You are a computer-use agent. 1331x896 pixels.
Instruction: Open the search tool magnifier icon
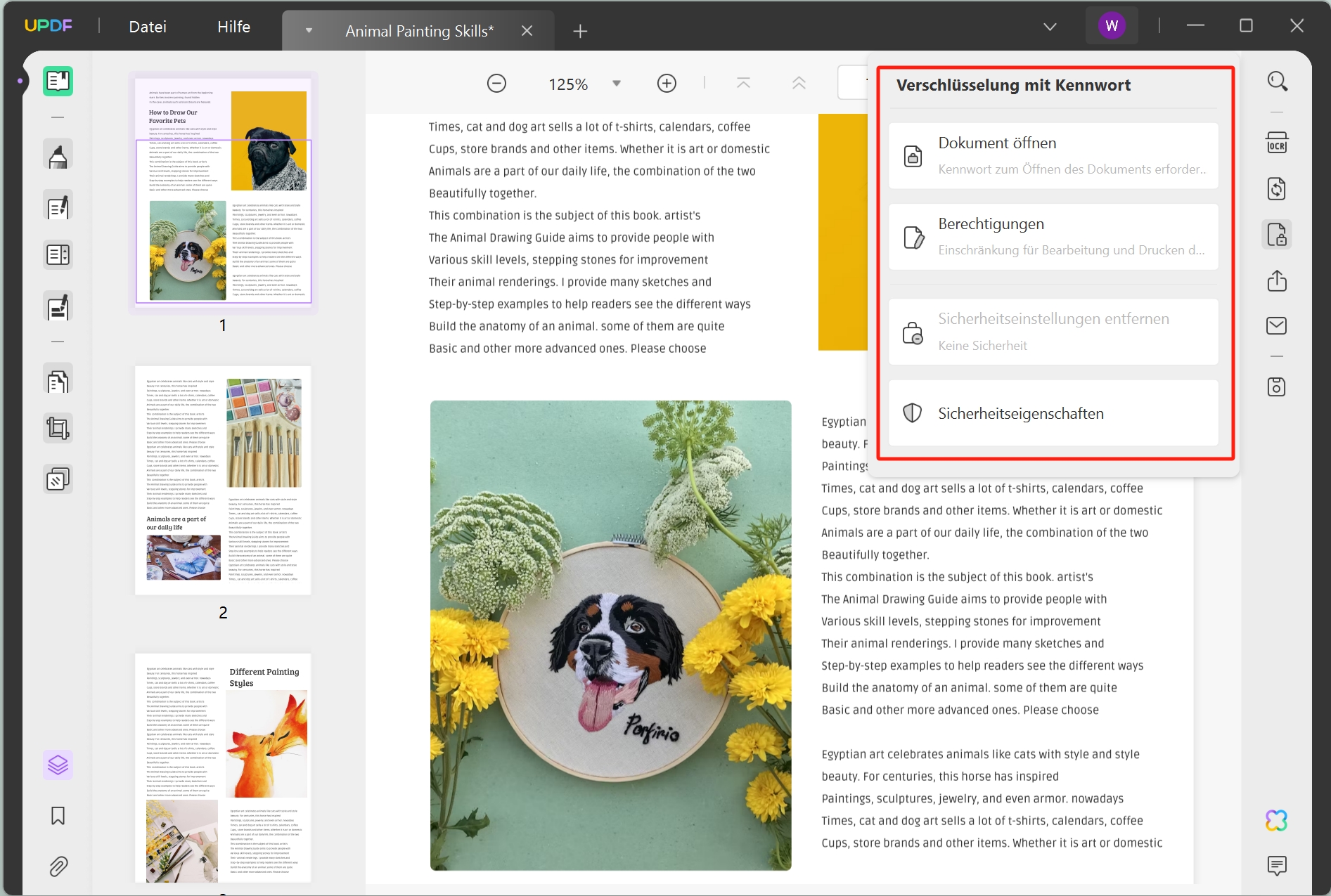[x=1277, y=82]
